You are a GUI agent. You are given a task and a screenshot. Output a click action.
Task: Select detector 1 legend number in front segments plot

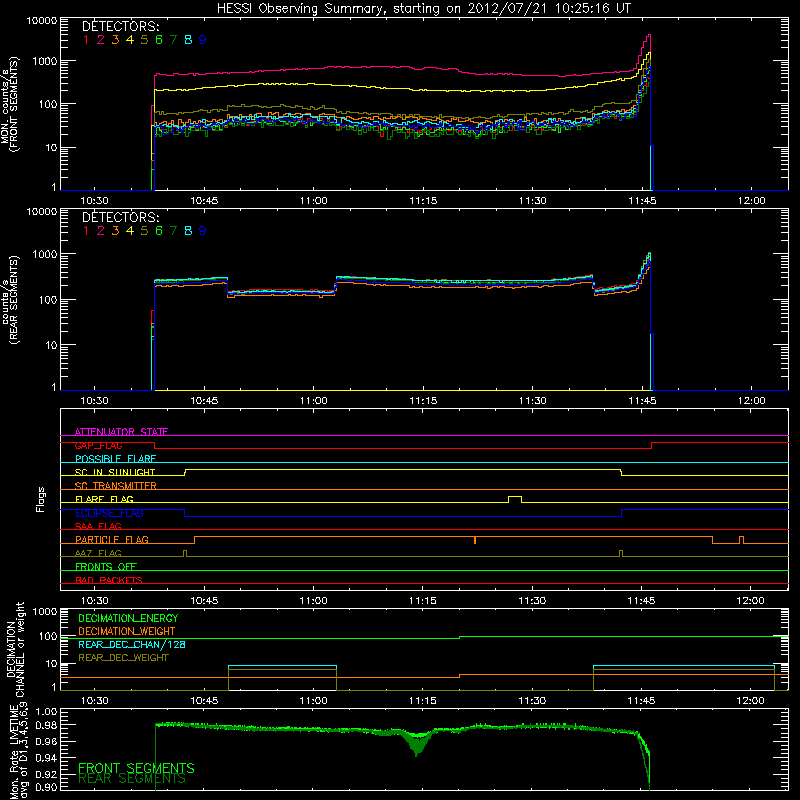86,40
